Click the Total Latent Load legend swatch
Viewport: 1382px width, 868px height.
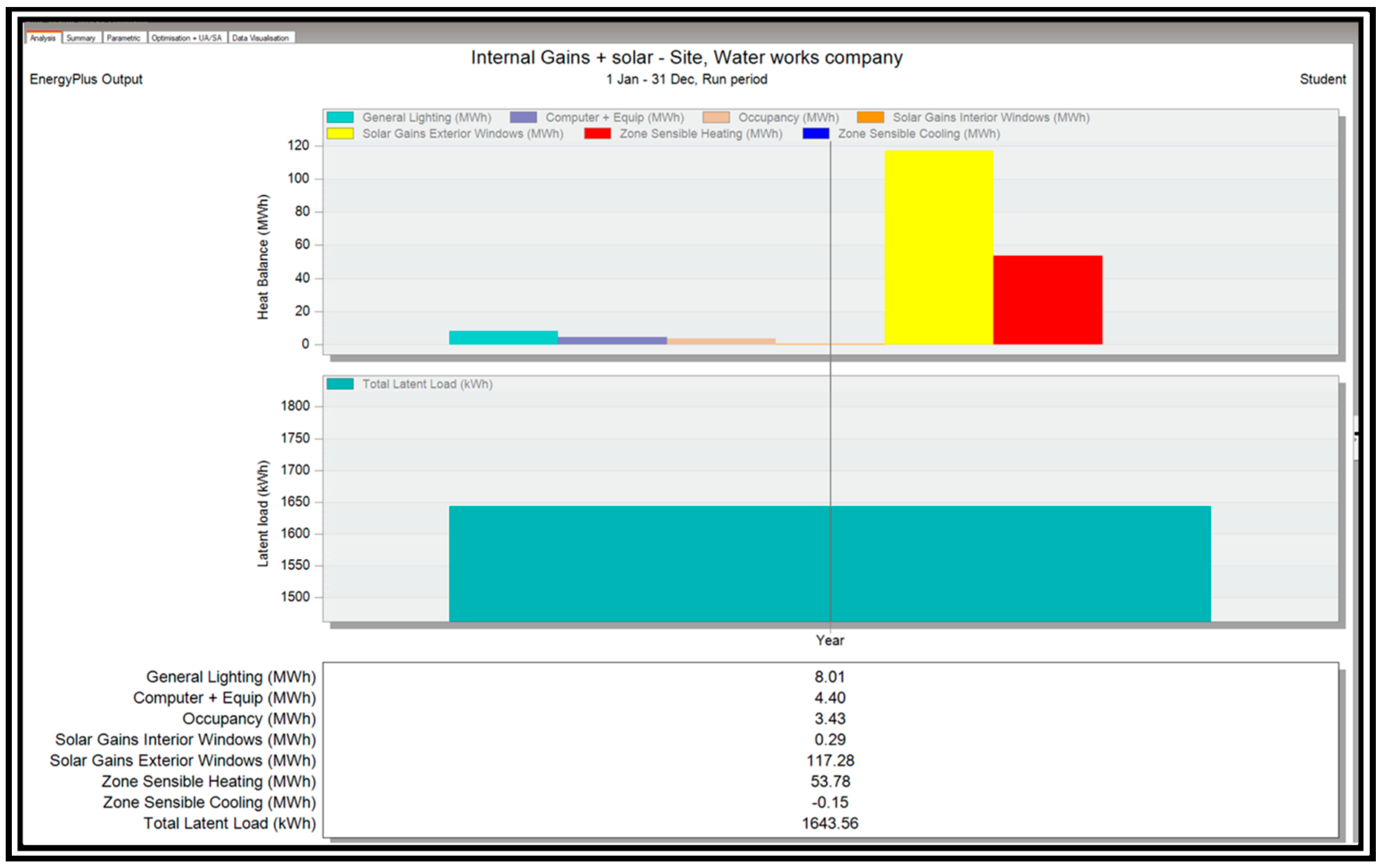coord(340,385)
